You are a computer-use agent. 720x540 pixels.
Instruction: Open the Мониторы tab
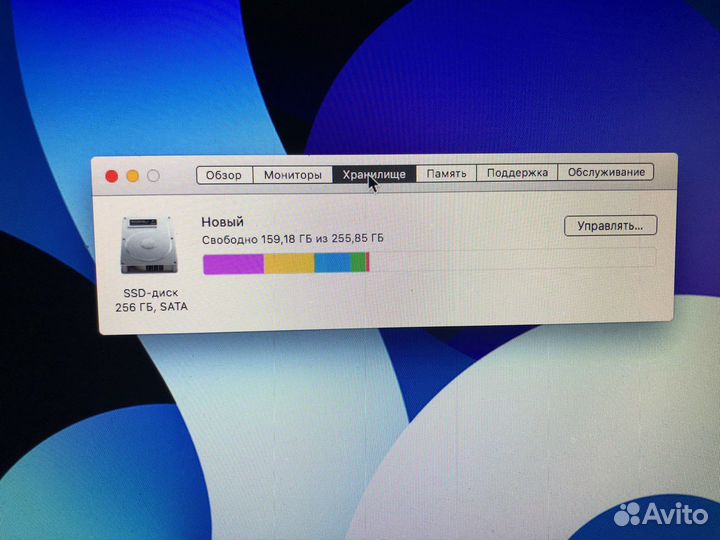coord(292,174)
